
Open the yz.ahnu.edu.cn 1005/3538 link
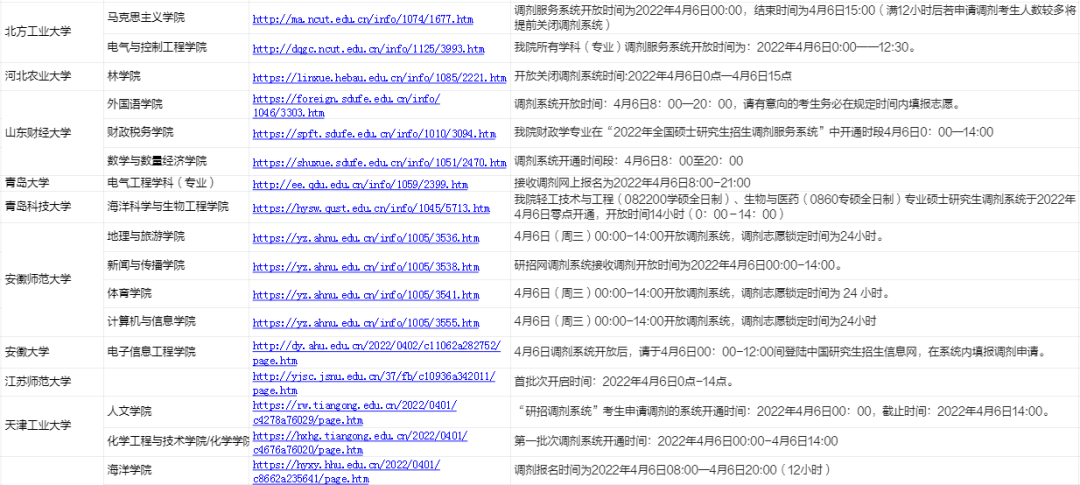click(x=366, y=267)
